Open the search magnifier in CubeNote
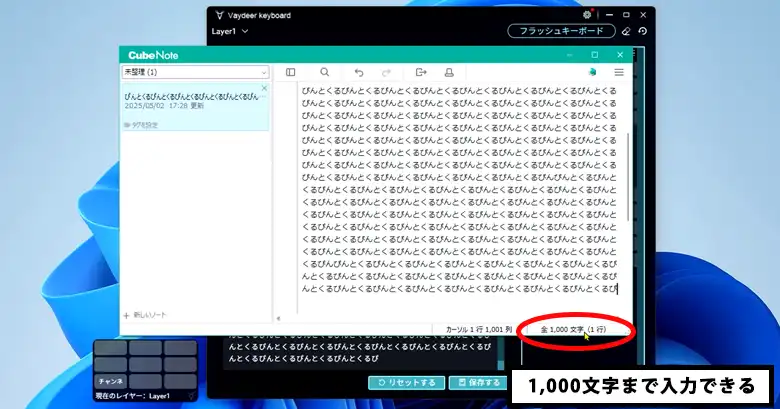This screenshot has width=780, height=409. tap(324, 72)
